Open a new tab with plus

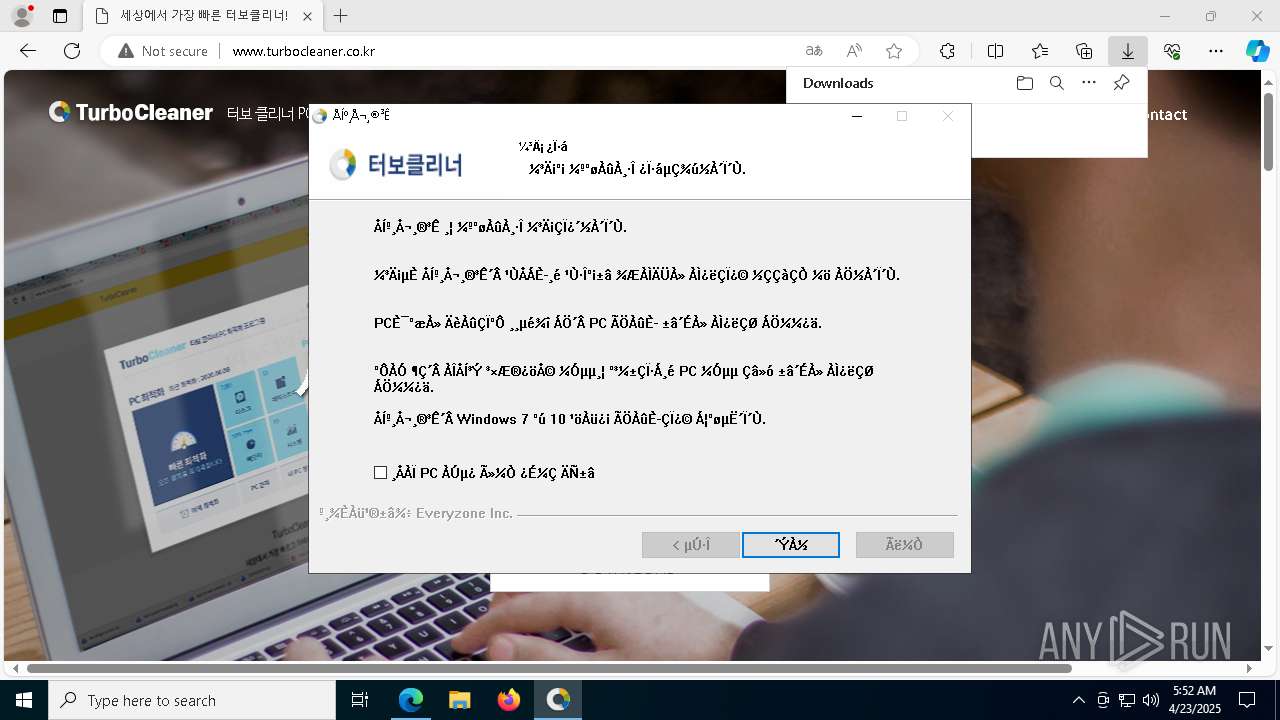(x=341, y=16)
